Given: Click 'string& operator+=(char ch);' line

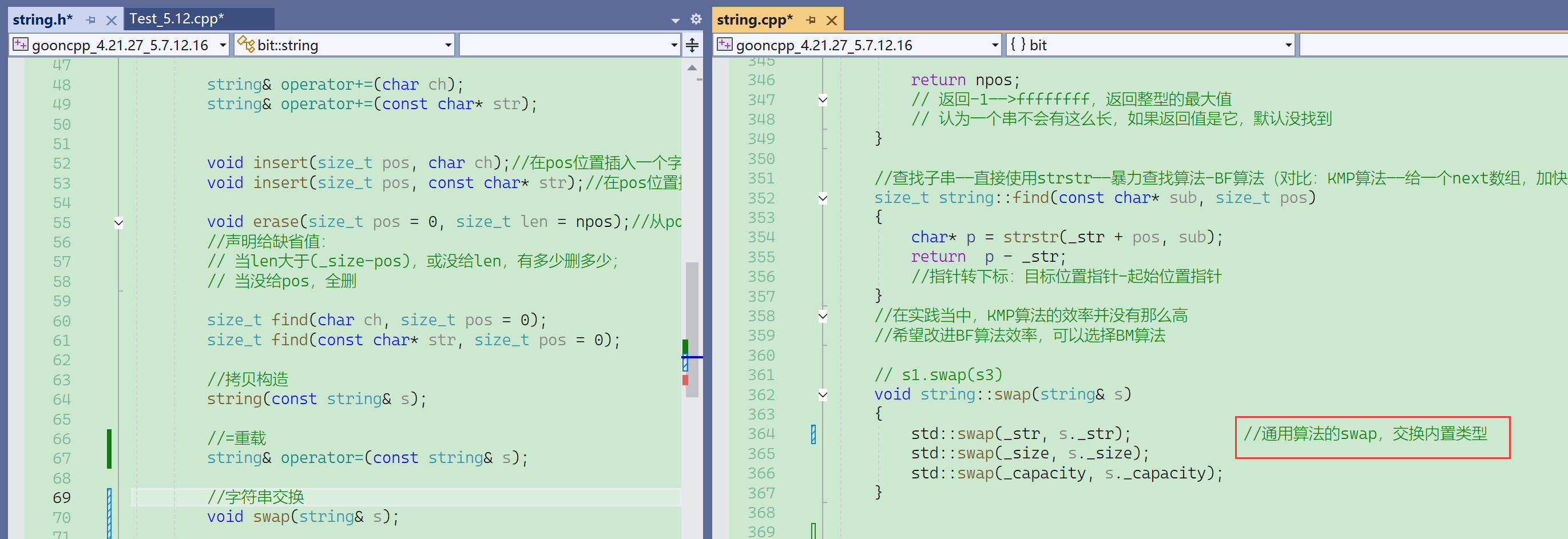Looking at the screenshot, I should (x=335, y=85).
